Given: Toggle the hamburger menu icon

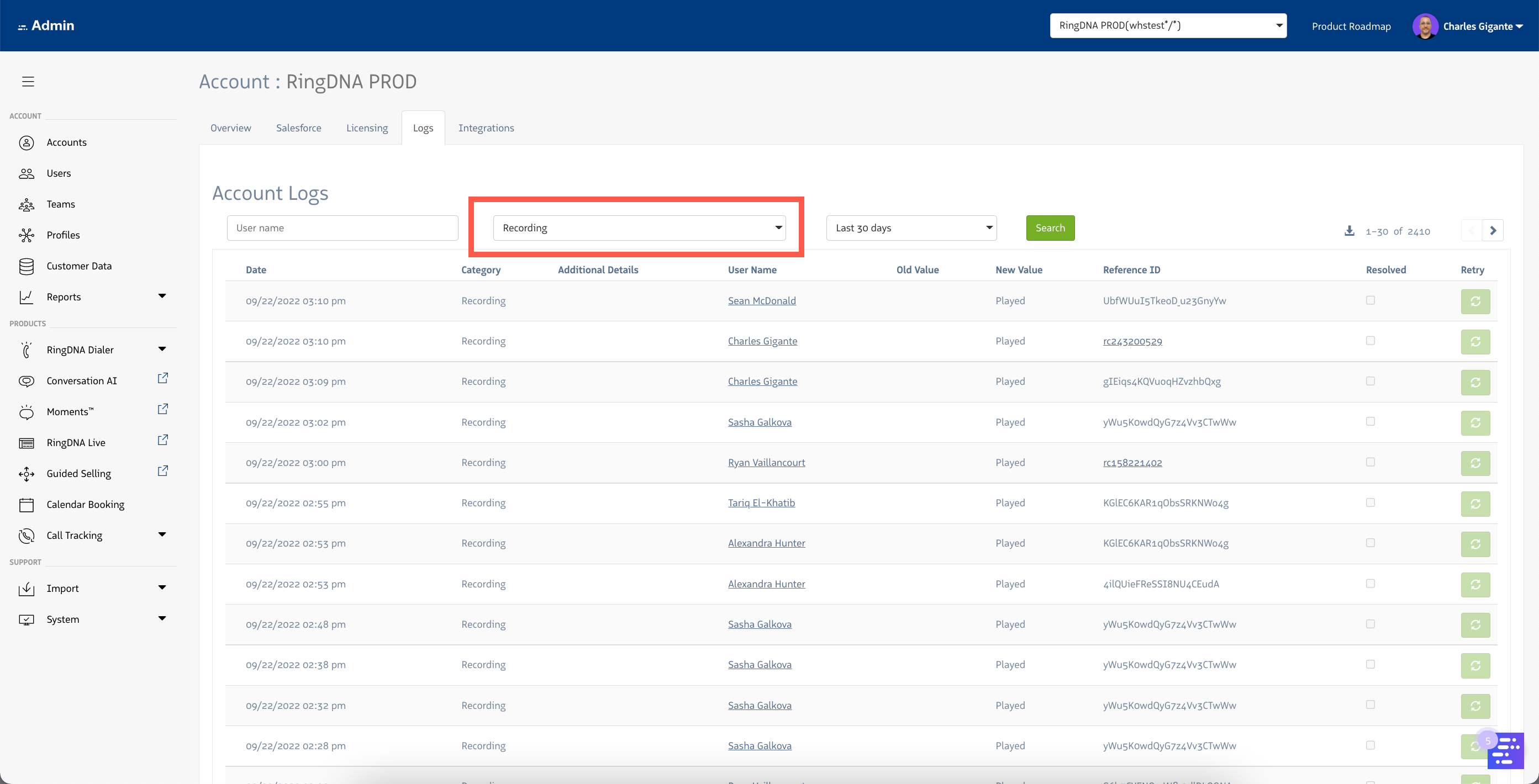Looking at the screenshot, I should point(28,81).
